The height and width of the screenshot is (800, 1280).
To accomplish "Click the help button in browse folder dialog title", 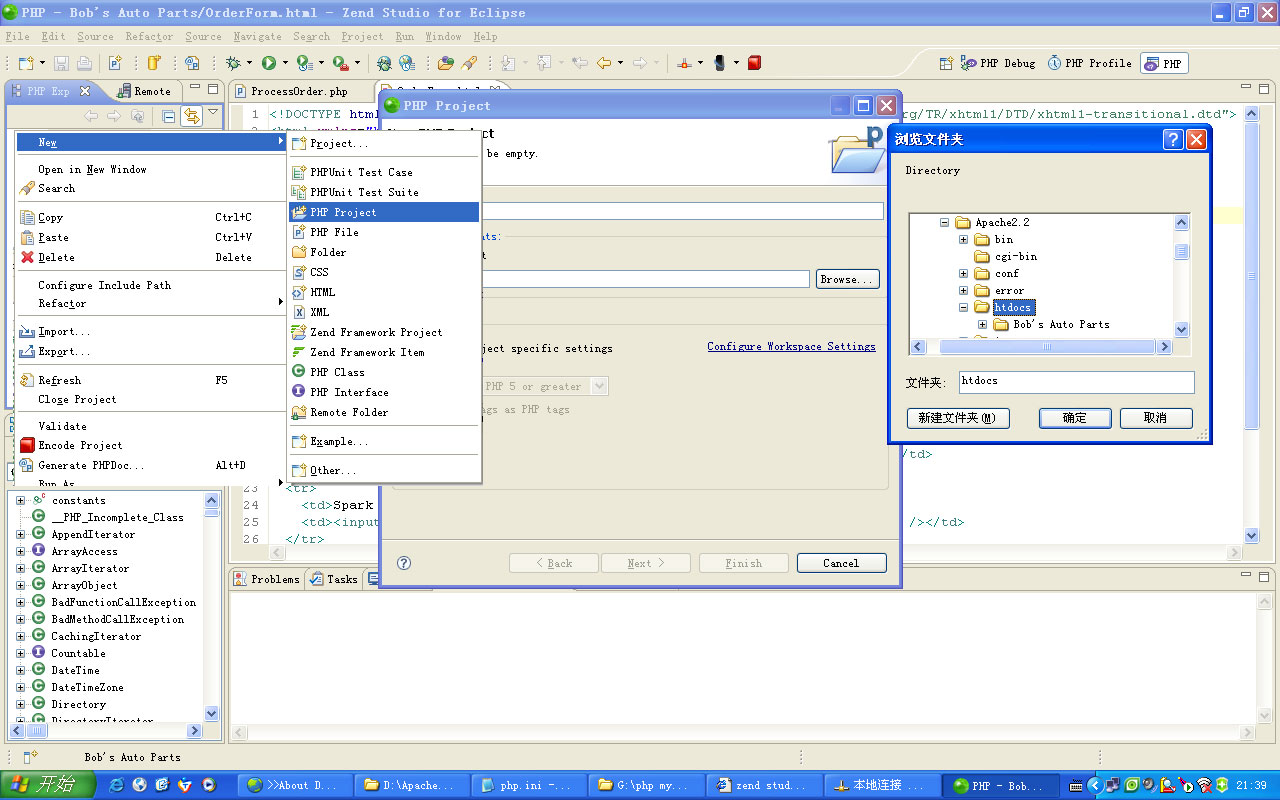I will 1174,139.
